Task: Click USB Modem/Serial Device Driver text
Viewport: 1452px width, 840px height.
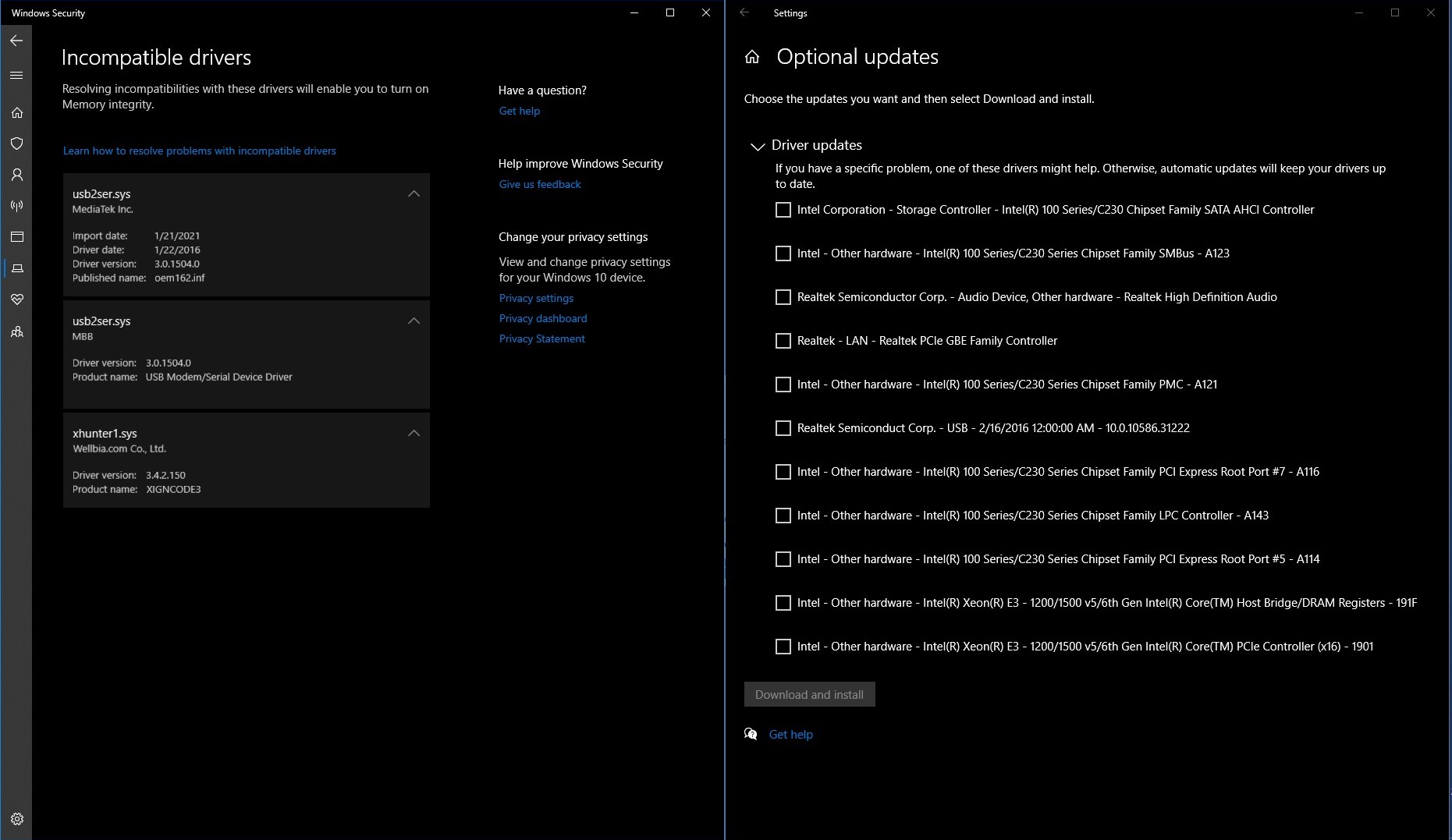Action: click(218, 377)
